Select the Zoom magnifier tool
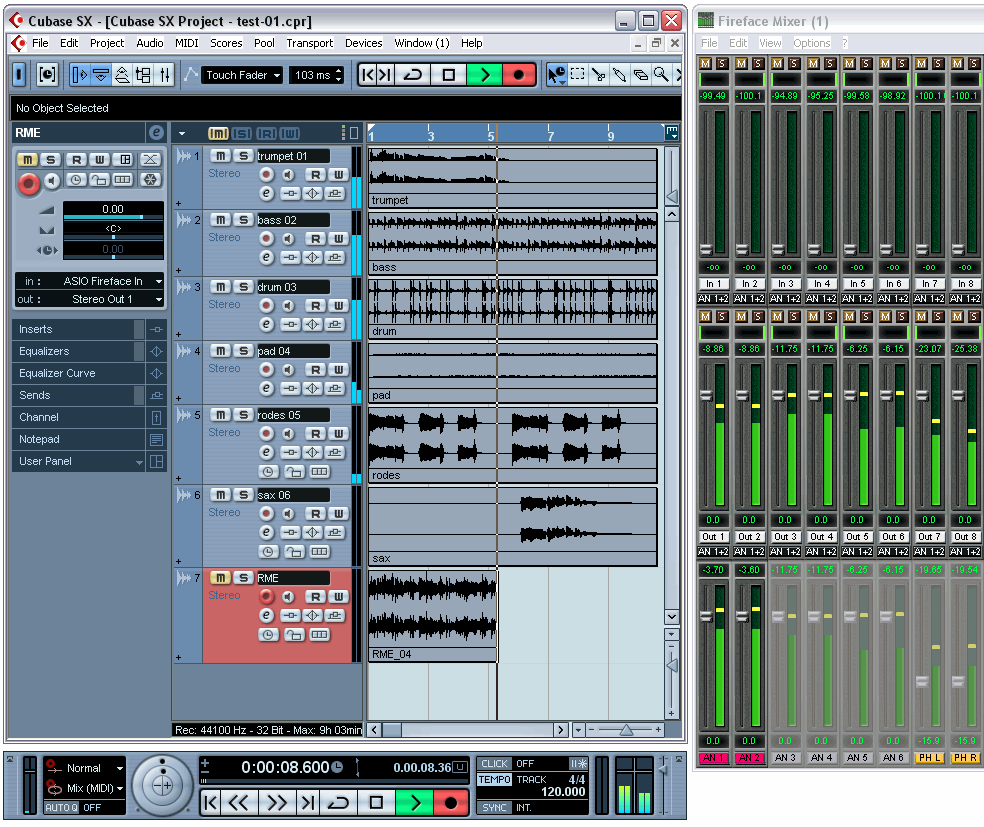 (x=661, y=75)
